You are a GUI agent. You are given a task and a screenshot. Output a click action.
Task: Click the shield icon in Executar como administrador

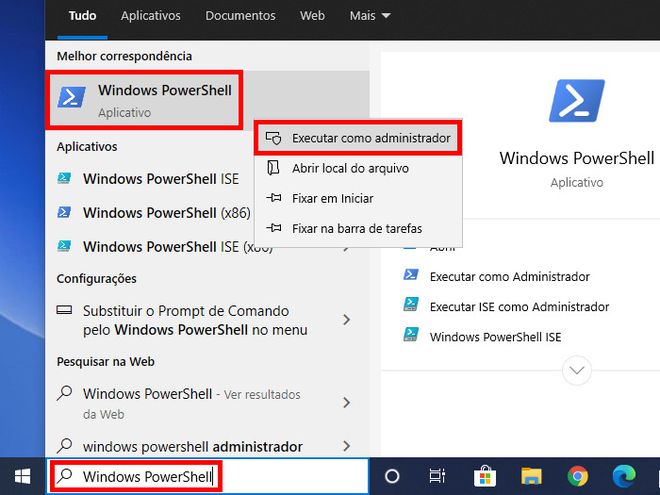point(273,138)
